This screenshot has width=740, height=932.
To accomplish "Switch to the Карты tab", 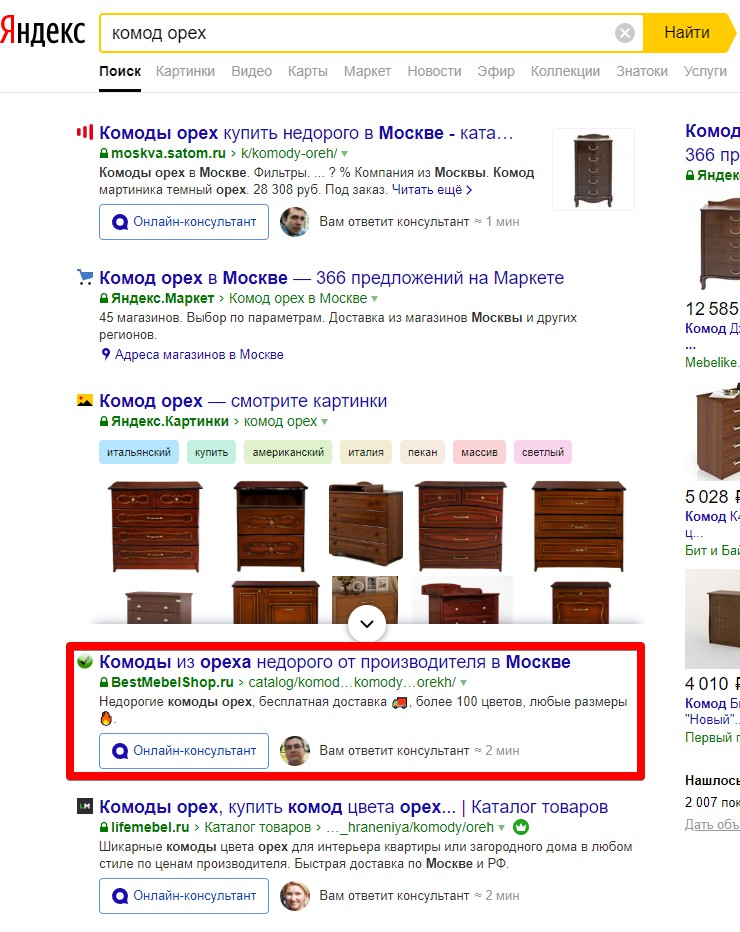I will (308, 71).
